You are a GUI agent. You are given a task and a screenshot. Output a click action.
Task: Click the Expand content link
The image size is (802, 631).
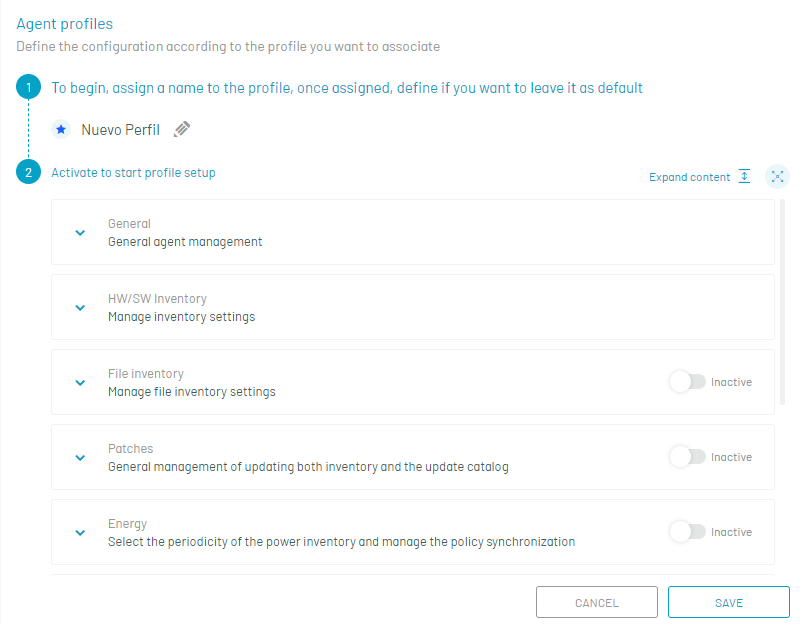[689, 177]
